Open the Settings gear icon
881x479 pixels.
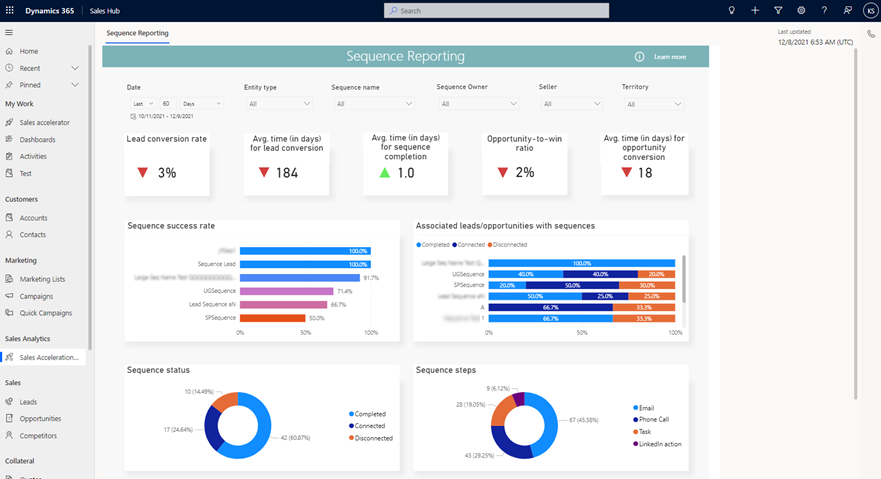click(801, 10)
